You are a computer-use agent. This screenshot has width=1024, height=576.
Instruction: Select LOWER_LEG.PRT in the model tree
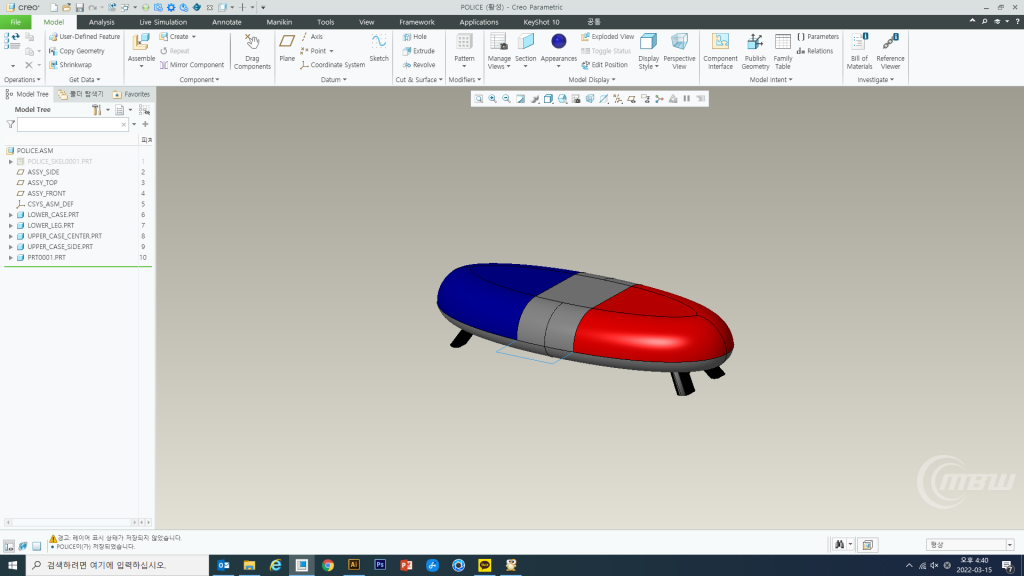click(50, 225)
